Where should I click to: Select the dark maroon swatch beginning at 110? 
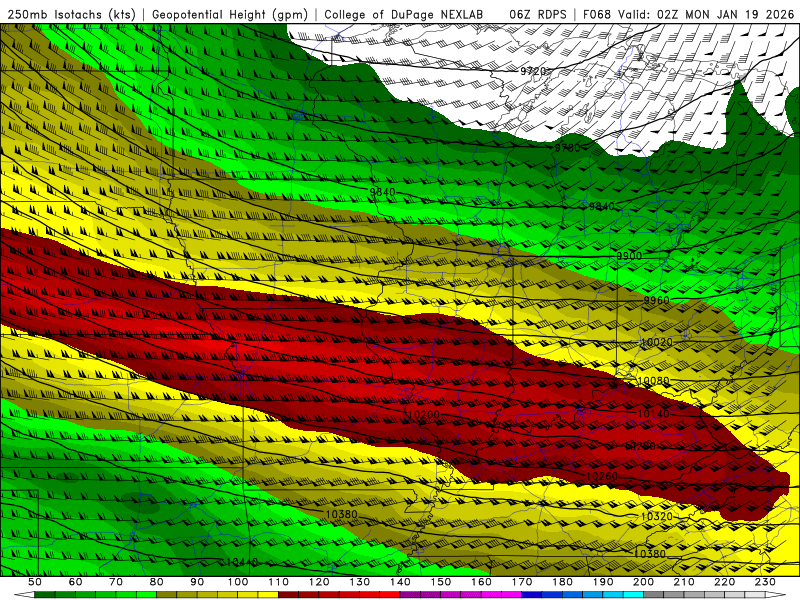[x=289, y=595]
